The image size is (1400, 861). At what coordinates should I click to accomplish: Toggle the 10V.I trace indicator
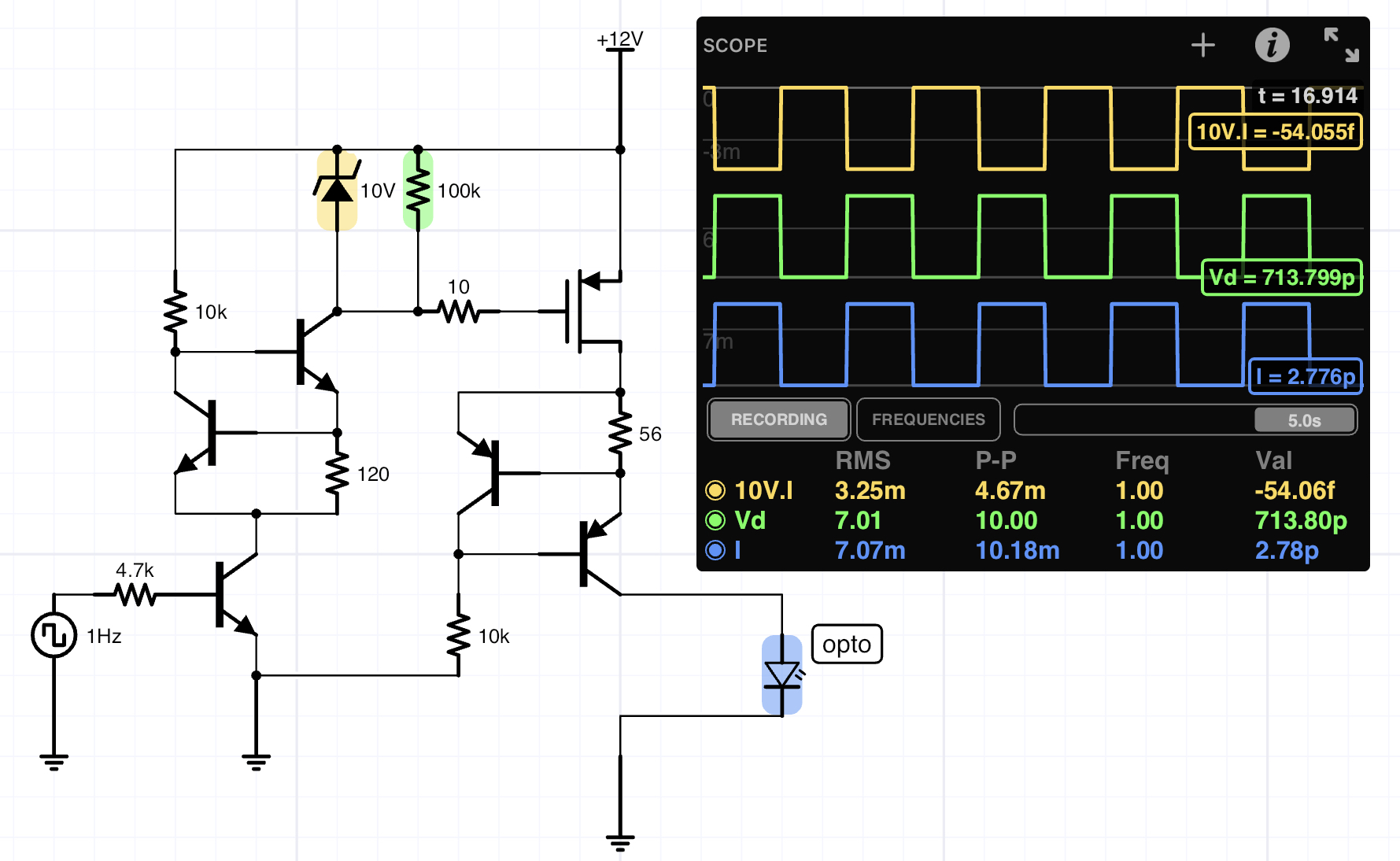[x=715, y=490]
